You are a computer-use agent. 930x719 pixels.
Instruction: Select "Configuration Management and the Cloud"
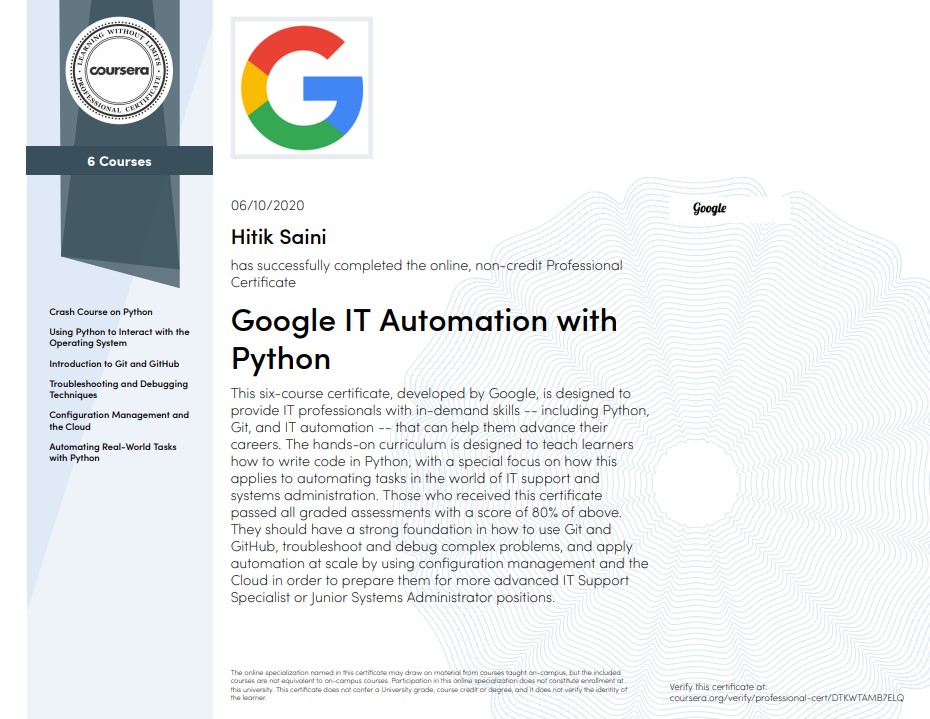pos(118,419)
